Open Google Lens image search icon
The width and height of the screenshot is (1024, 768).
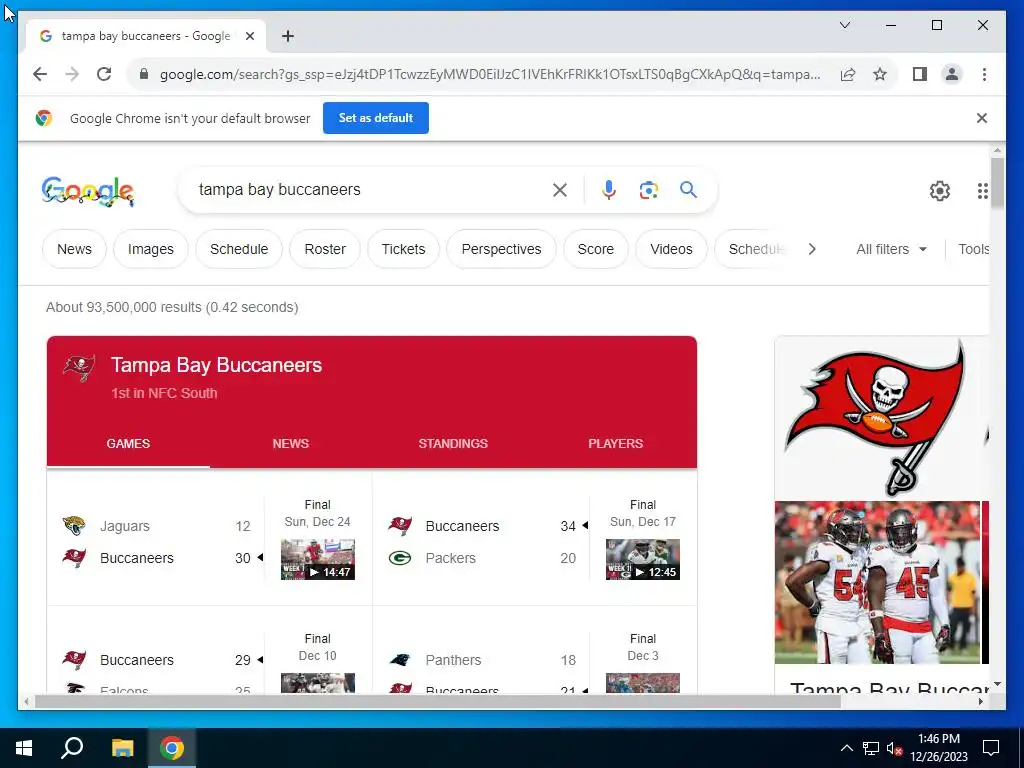pyautogui.click(x=648, y=190)
